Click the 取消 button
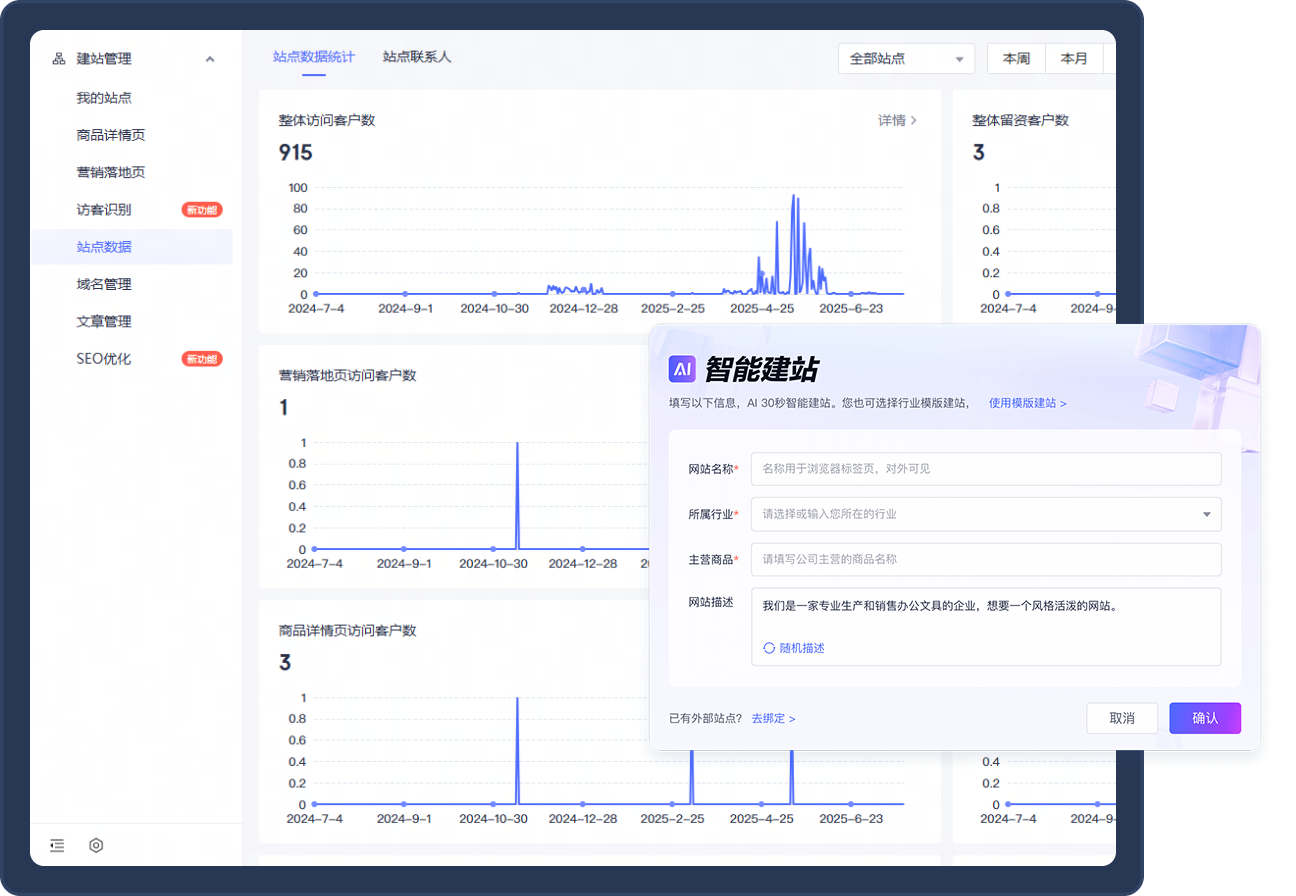The width and height of the screenshot is (1296, 896). pyautogui.click(x=1122, y=718)
